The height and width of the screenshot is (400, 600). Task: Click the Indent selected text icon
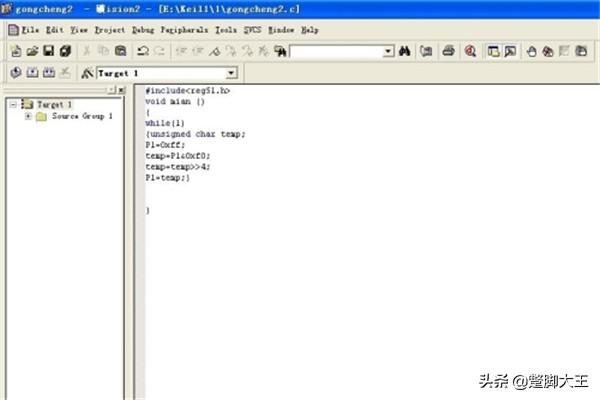tap(181, 51)
